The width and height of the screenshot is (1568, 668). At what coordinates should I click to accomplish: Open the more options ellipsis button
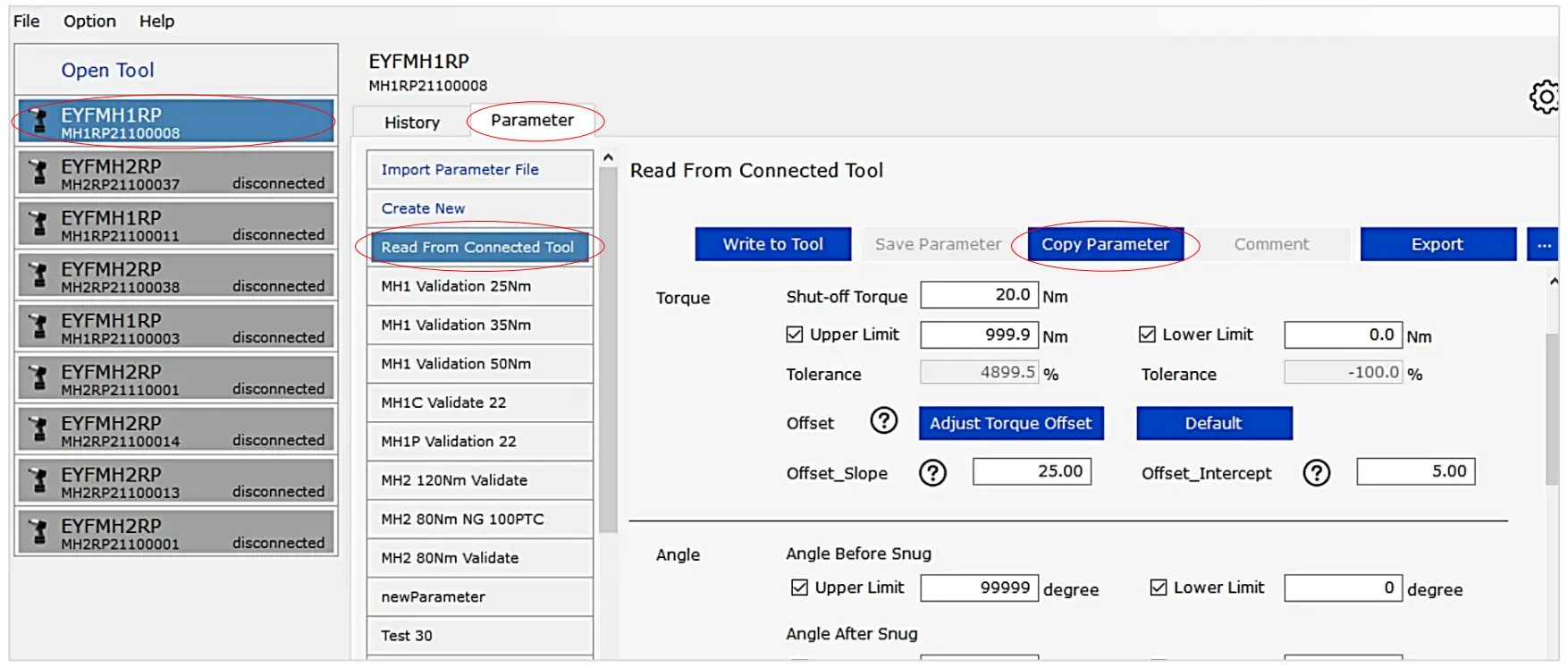pyautogui.click(x=1544, y=244)
